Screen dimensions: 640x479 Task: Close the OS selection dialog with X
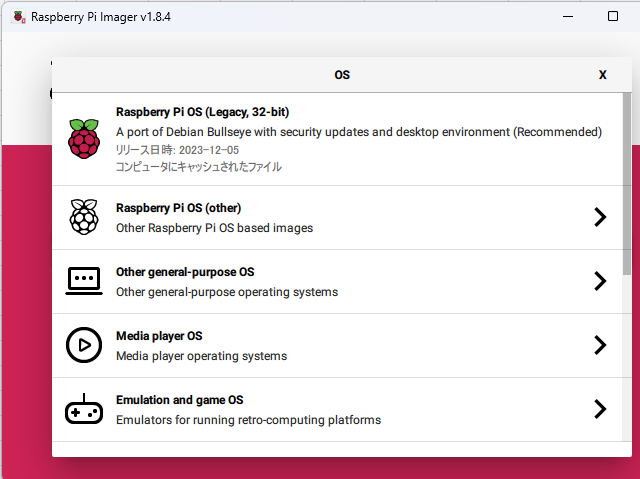602,75
